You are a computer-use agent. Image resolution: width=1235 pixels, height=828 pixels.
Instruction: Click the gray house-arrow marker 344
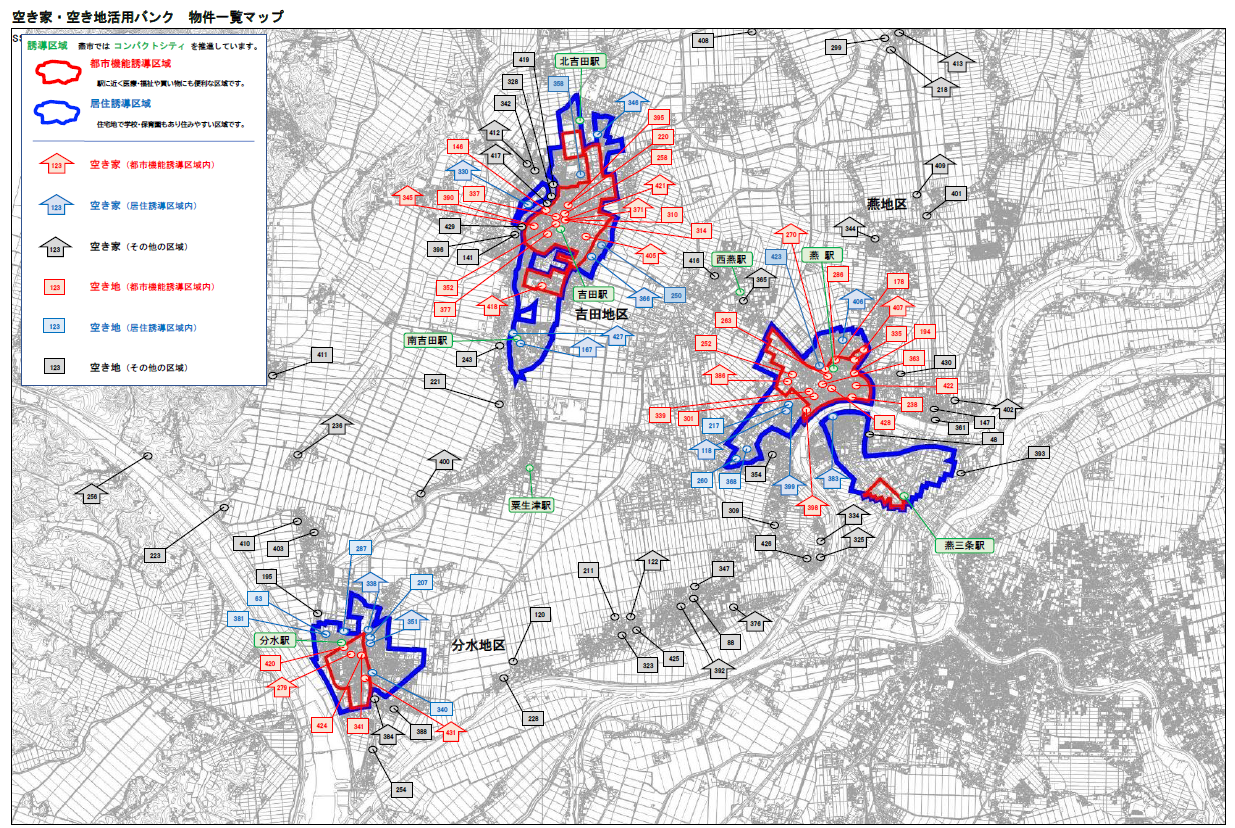849,228
